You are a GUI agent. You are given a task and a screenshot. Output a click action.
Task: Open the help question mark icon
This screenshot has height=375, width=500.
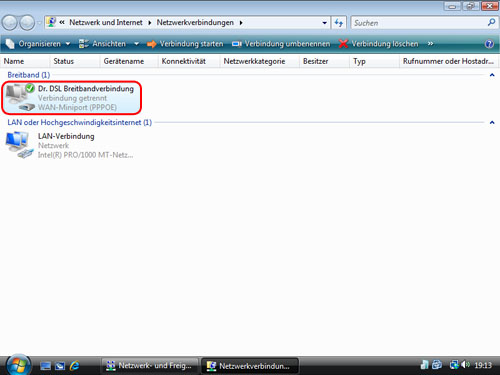(x=489, y=44)
